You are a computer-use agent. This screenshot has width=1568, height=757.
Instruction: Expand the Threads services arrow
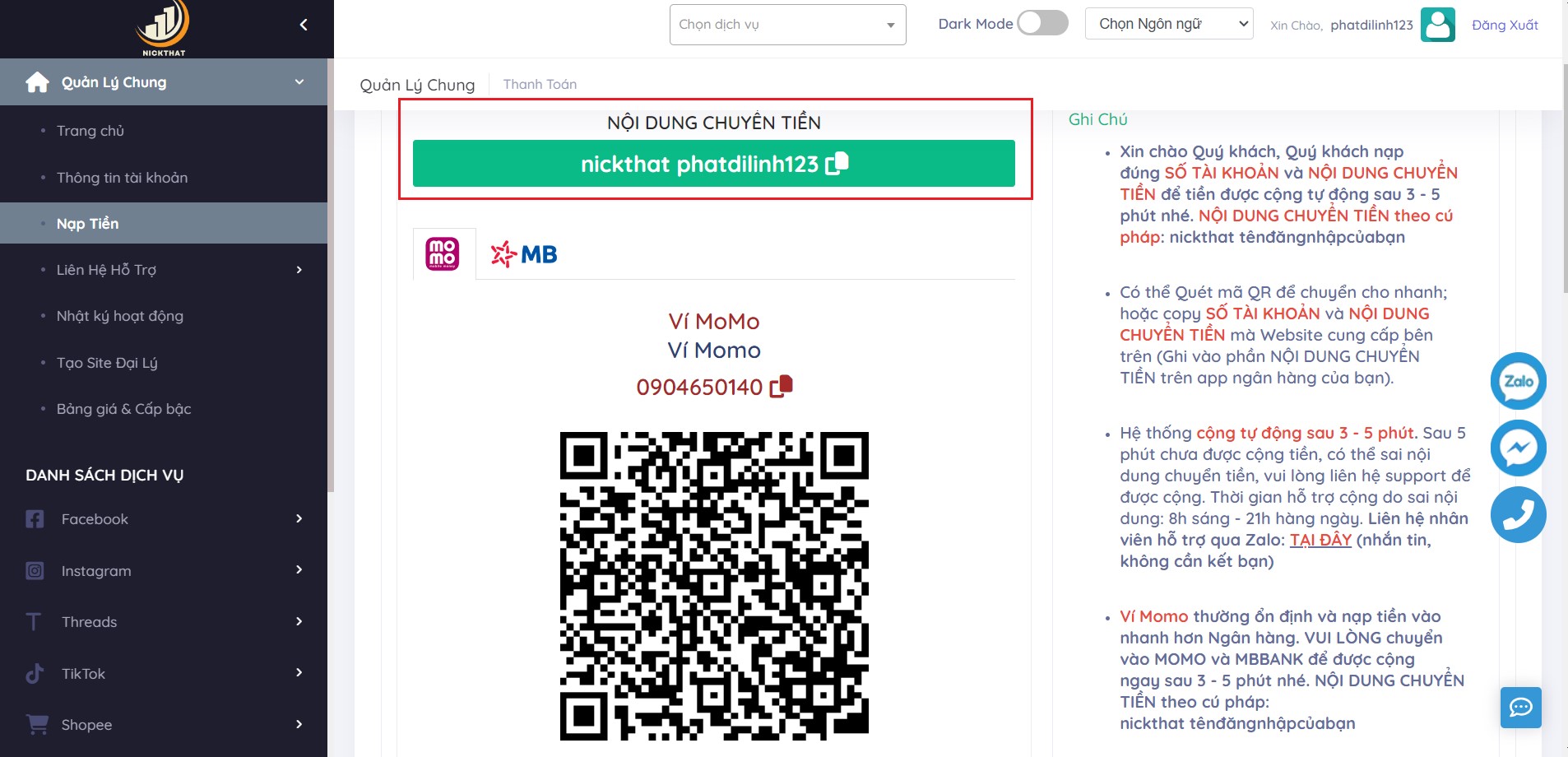click(299, 622)
